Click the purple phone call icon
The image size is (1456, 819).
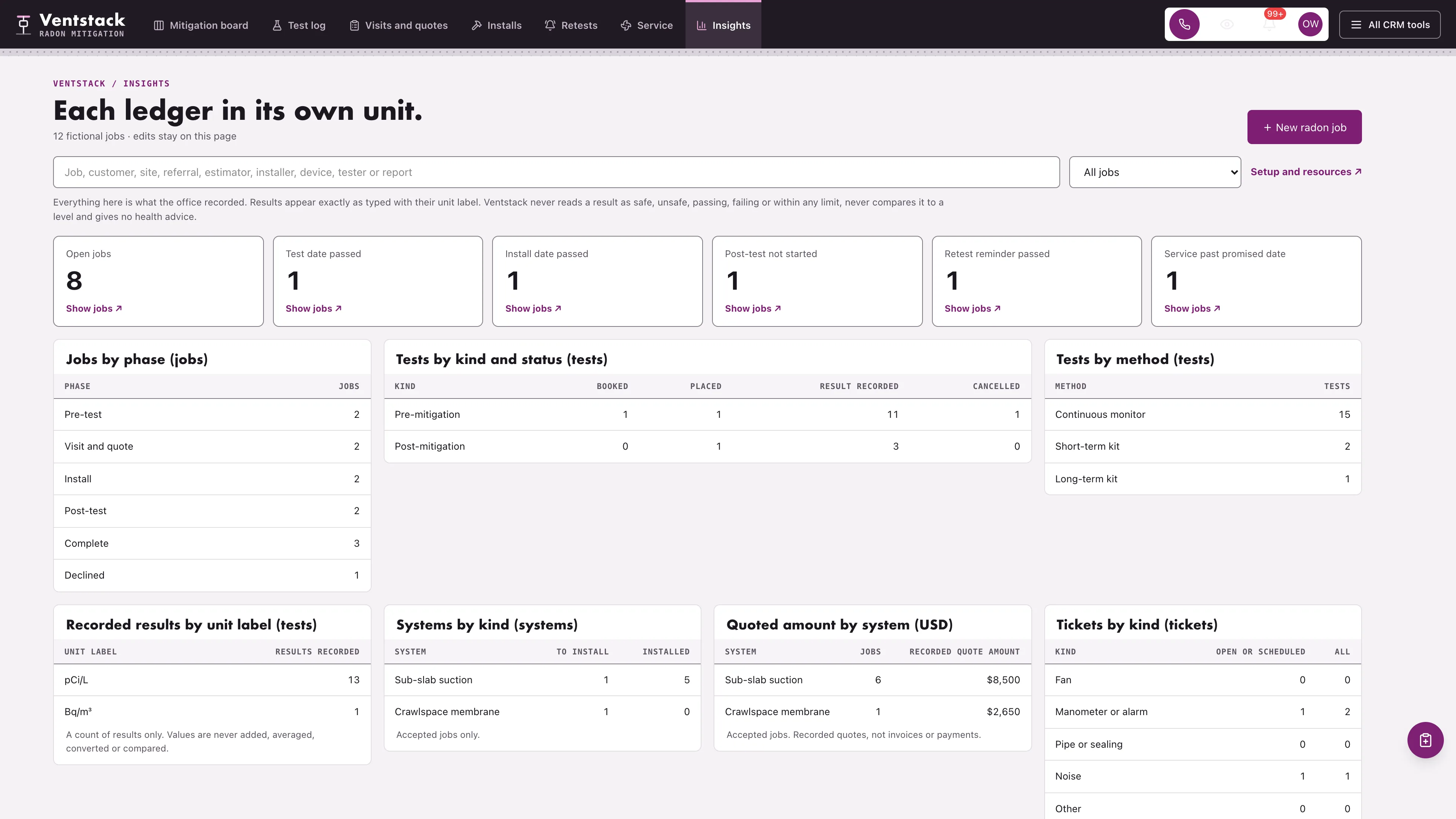pyautogui.click(x=1184, y=24)
